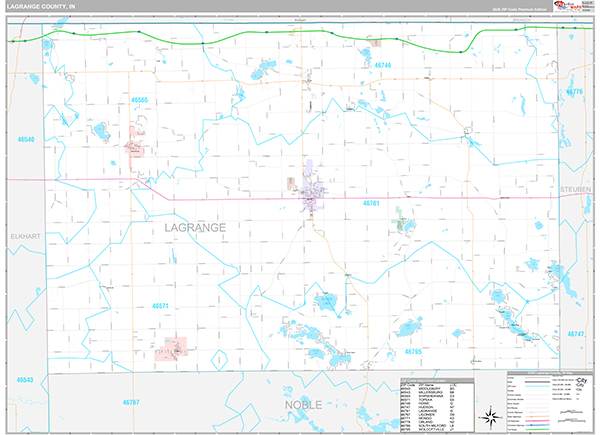Image resolution: width=600 pixels, height=435 pixels.
Task: Click the green toll road legend swatch
Action: coord(537,429)
